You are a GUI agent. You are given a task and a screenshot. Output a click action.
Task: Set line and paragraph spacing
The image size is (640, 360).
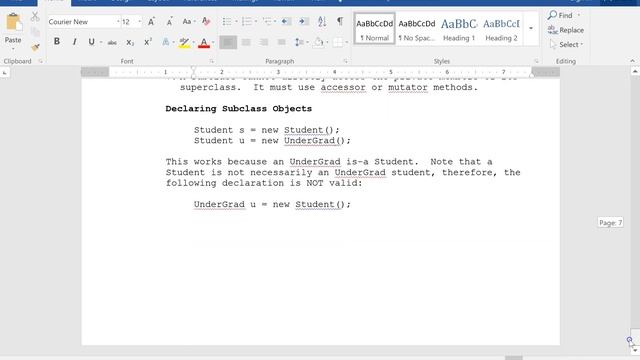tap(299, 42)
